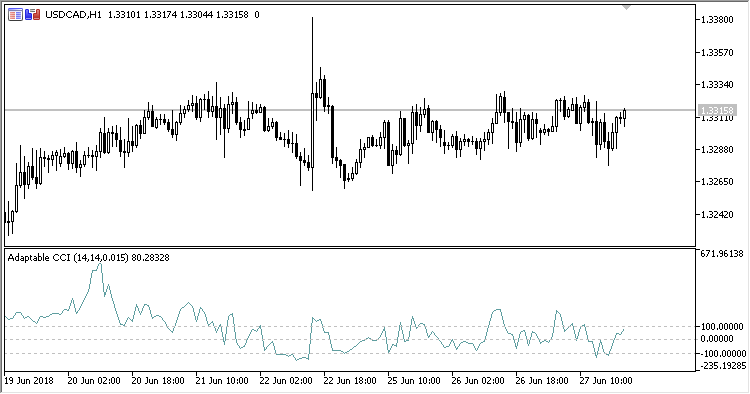This screenshot has height=394, width=750.
Task: Click the 19 Jun 2018 date label
Action: (29, 381)
